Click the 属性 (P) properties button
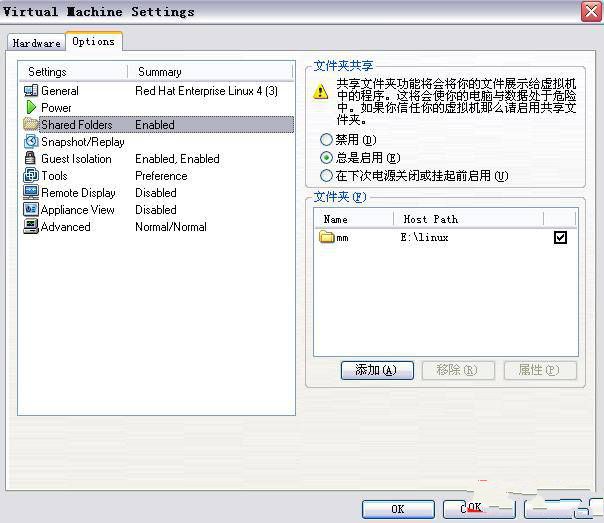Image resolution: width=604 pixels, height=523 pixels. point(540,370)
